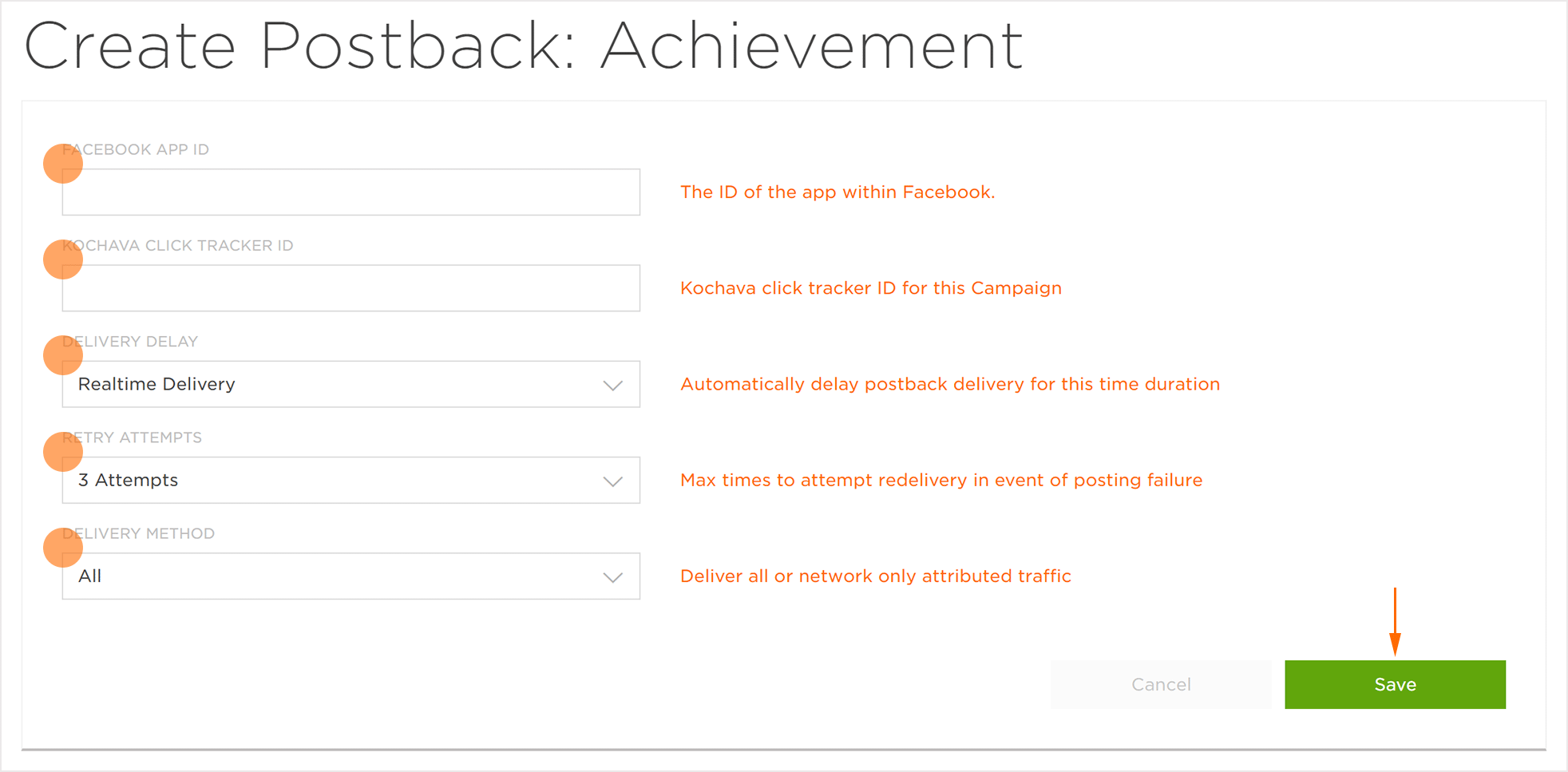Viewport: 1568px width, 772px height.
Task: Click the chevron arrow in Delivery Delay dropdown
Action: [x=612, y=386]
